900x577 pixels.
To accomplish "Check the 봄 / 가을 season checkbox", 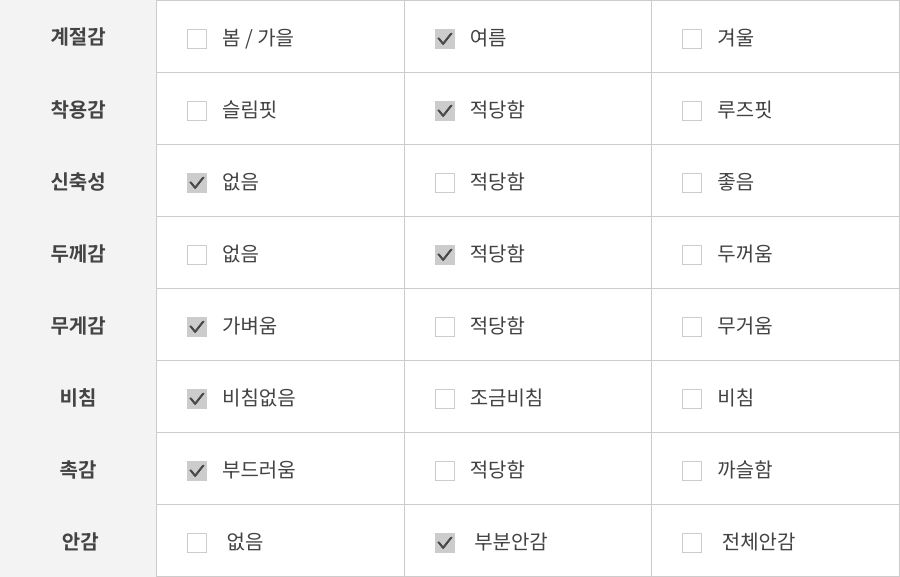I will (197, 39).
